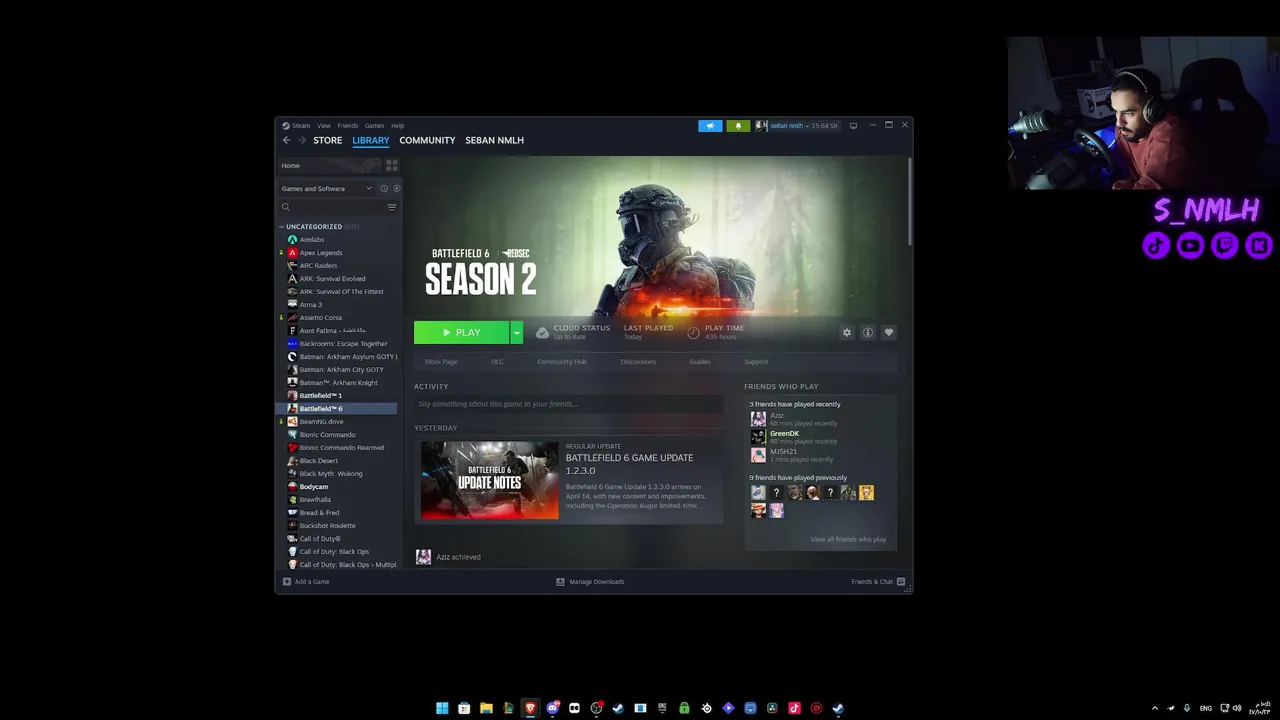
Task: Select Black Myth: Wukong in game list
Action: coord(331,474)
